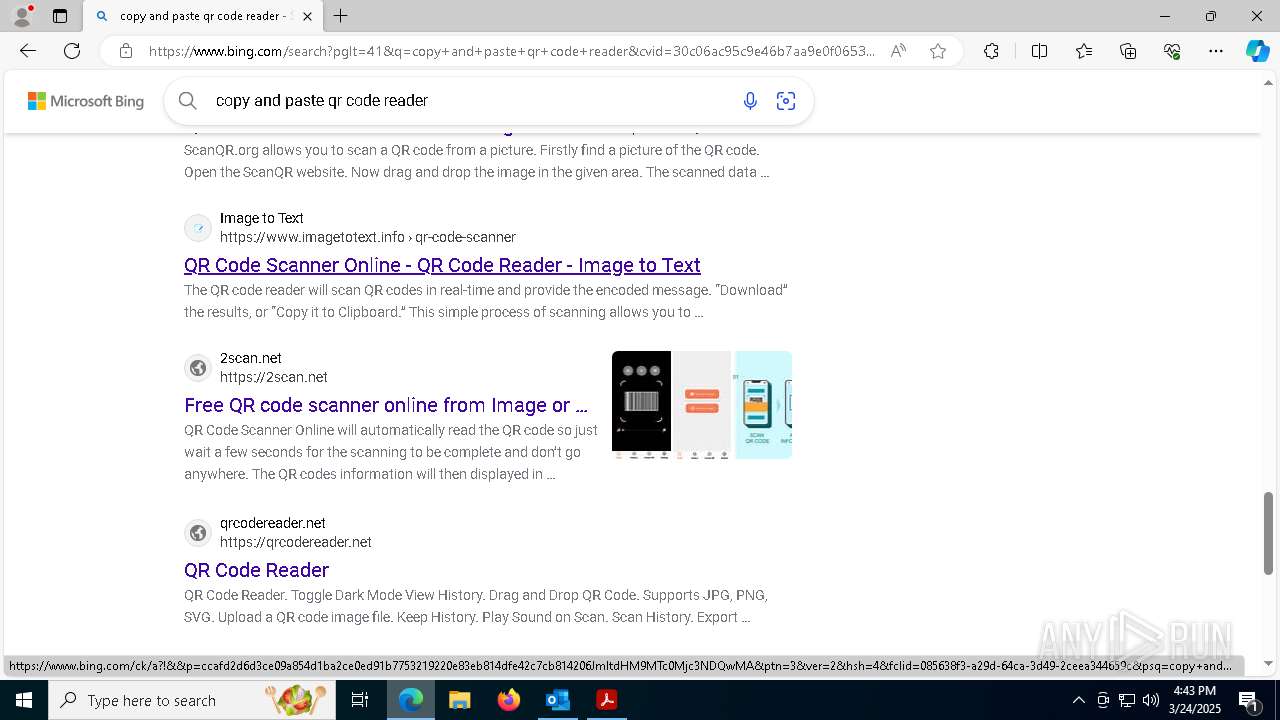The width and height of the screenshot is (1280, 720).
Task: View site information lock icon
Action: [x=126, y=51]
